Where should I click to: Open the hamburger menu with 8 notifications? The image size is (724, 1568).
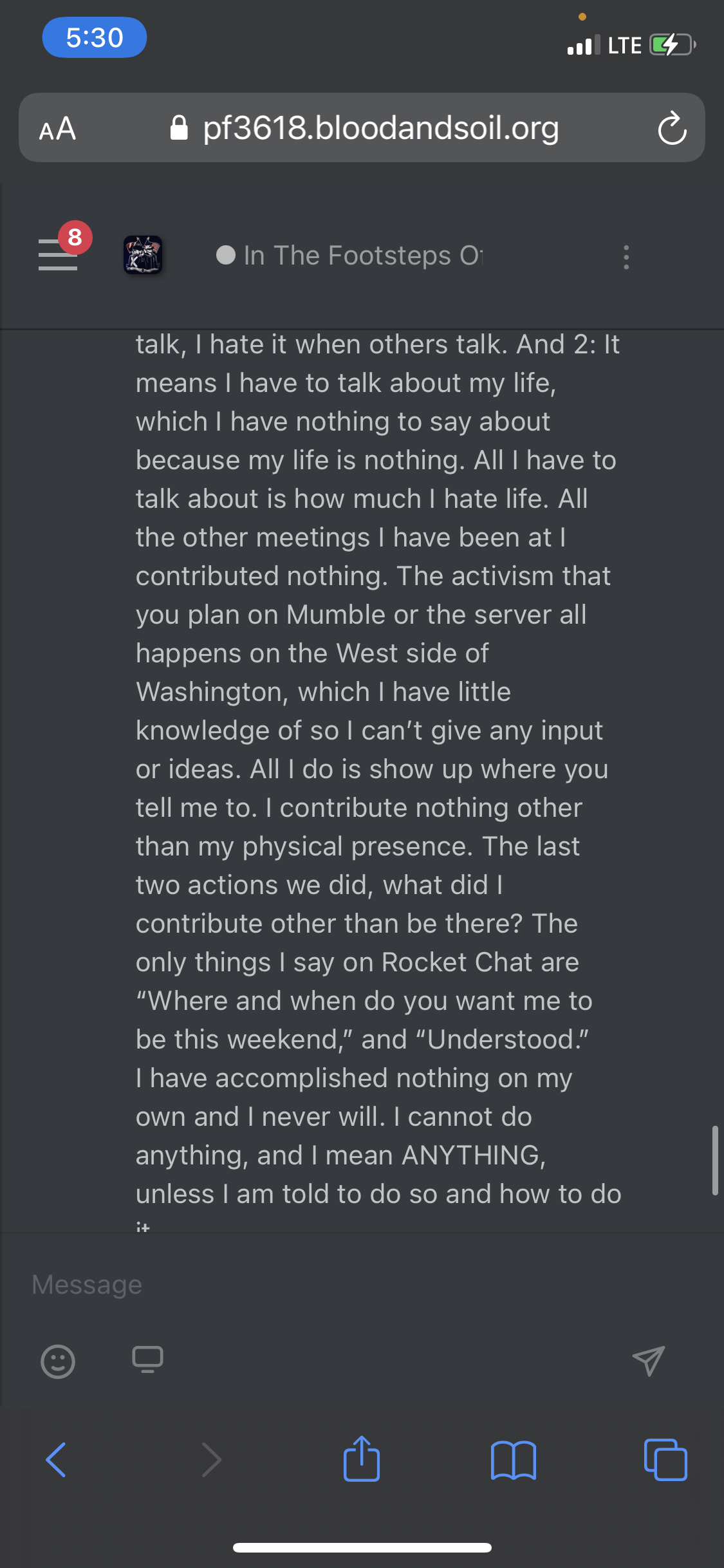pos(58,255)
